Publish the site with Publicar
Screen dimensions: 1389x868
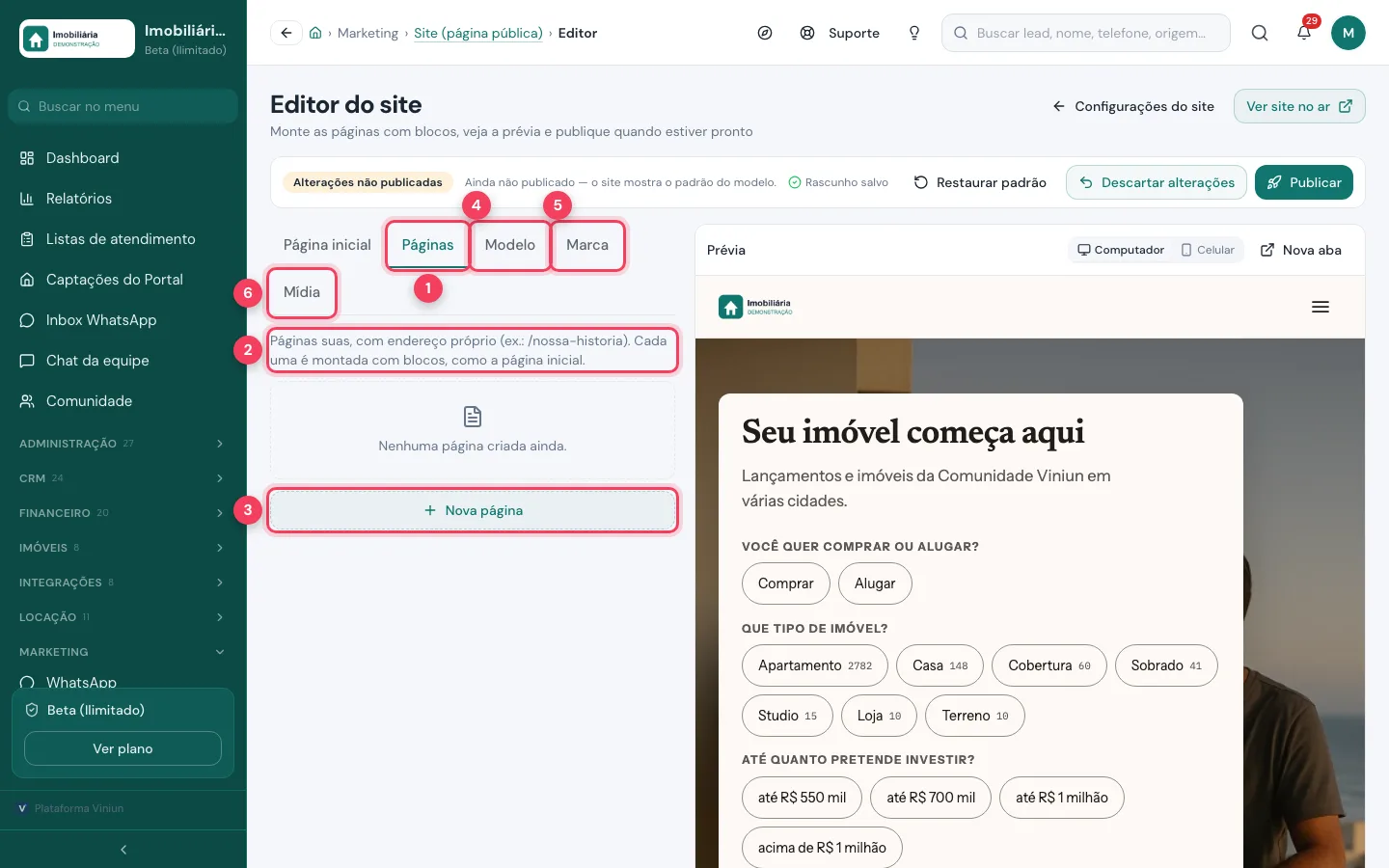[1304, 182]
